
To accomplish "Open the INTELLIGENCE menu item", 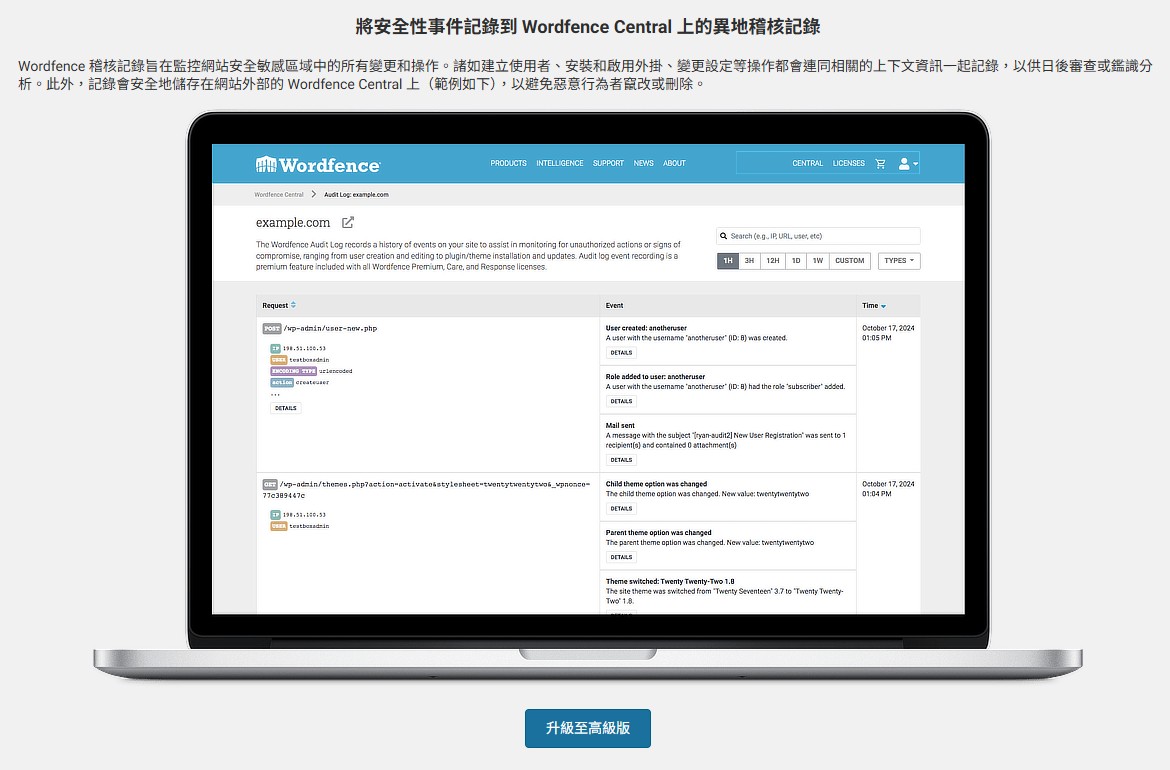I will point(559,163).
